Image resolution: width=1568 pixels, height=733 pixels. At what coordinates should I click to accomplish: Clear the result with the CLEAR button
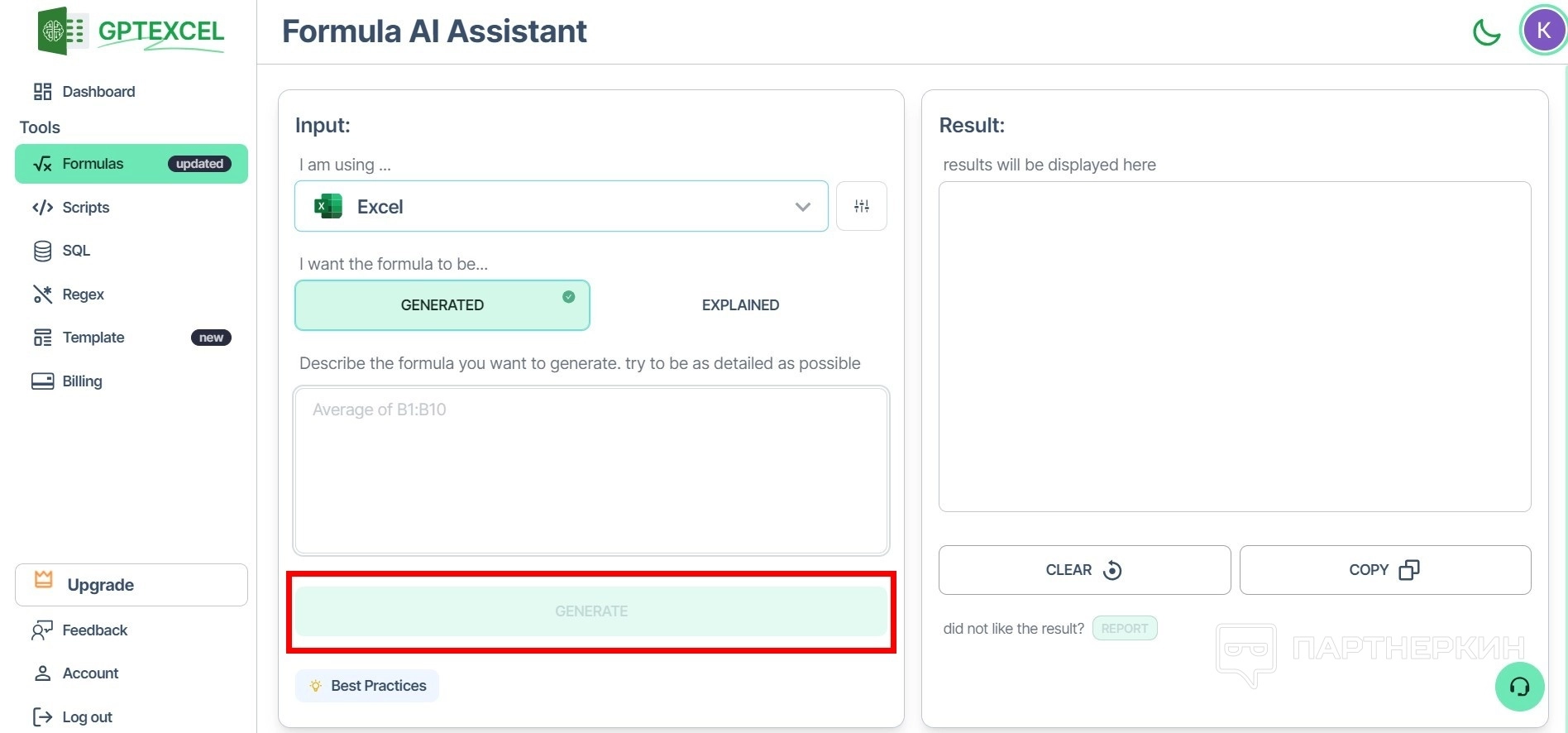(1083, 570)
